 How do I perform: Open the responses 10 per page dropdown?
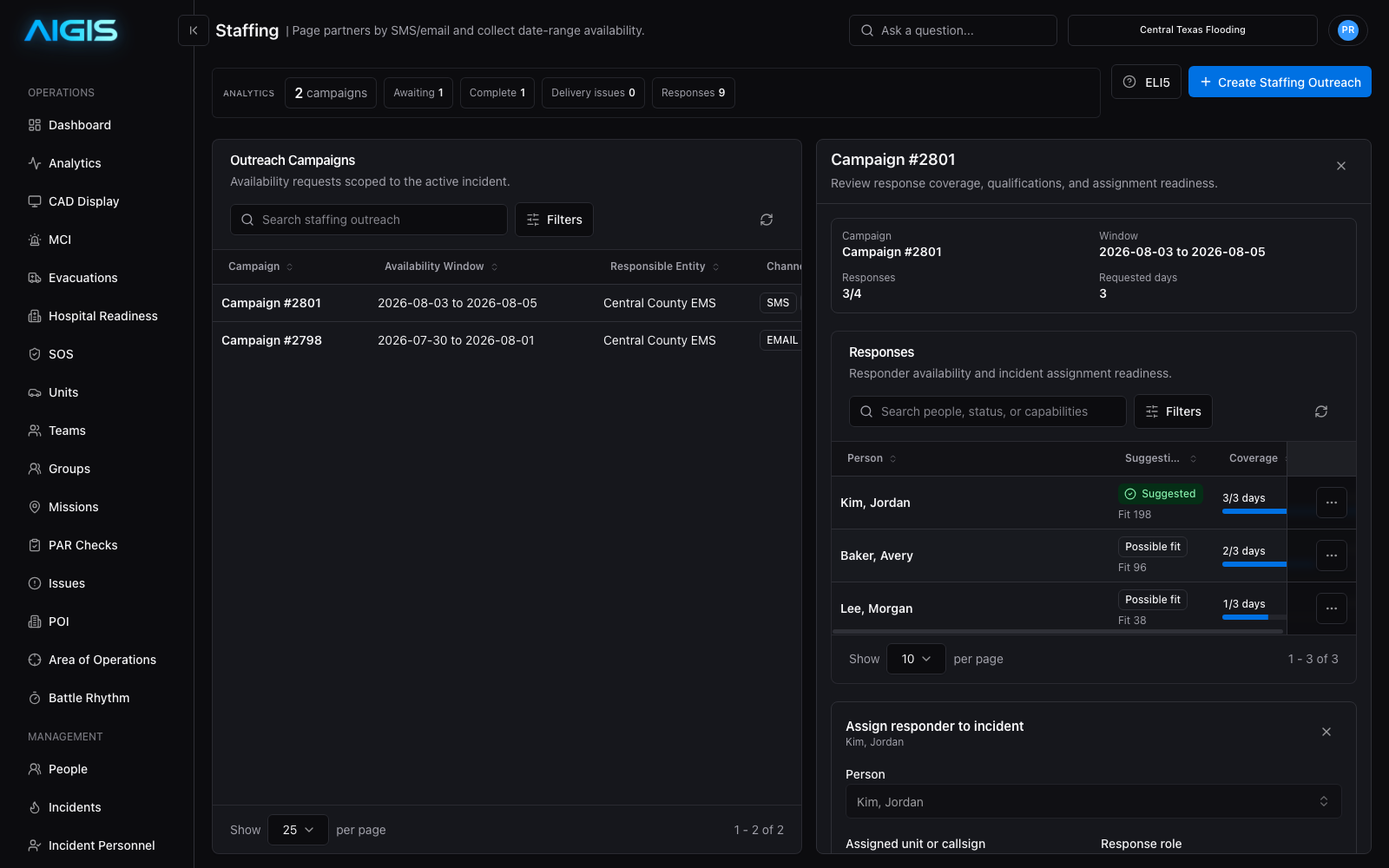tap(916, 659)
